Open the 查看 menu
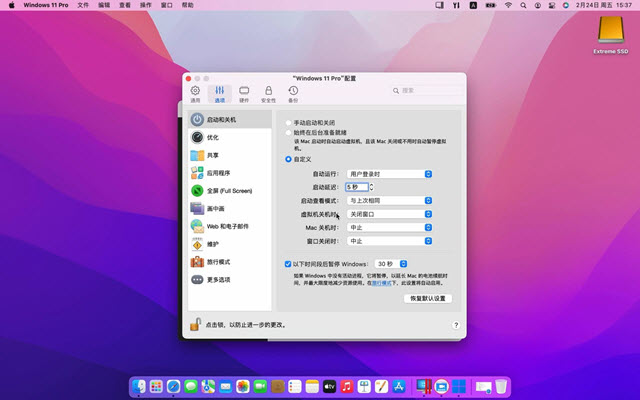 point(125,5)
